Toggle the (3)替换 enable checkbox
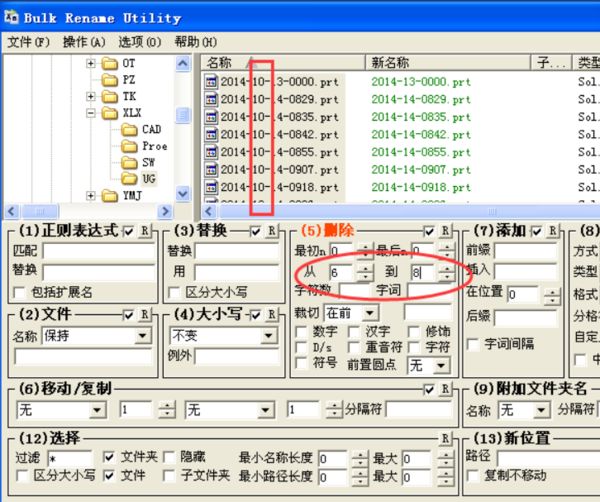This screenshot has width=600, height=502. tap(255, 231)
